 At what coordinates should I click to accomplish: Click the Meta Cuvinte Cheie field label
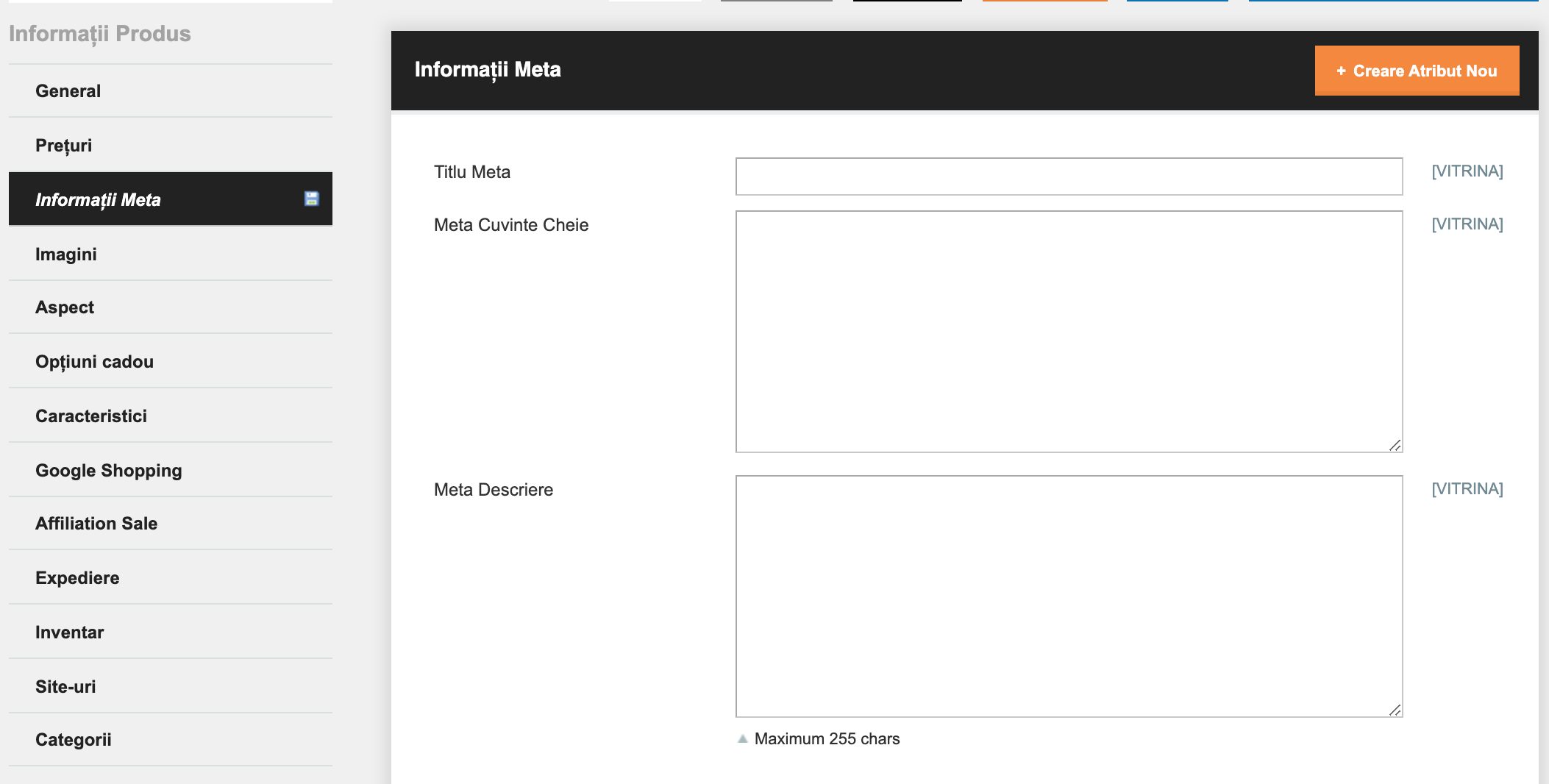511,225
